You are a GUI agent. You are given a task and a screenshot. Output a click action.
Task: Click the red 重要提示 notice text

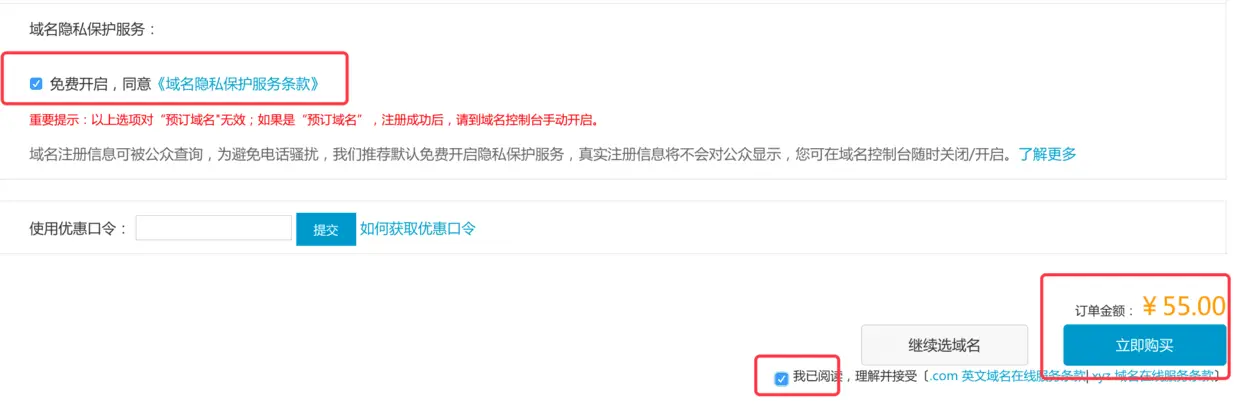pos(314,120)
